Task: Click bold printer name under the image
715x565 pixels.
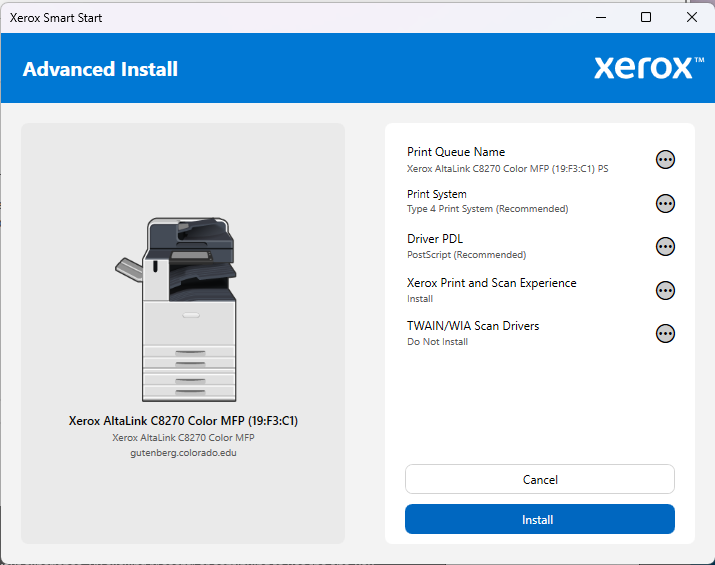Action: coord(183,421)
